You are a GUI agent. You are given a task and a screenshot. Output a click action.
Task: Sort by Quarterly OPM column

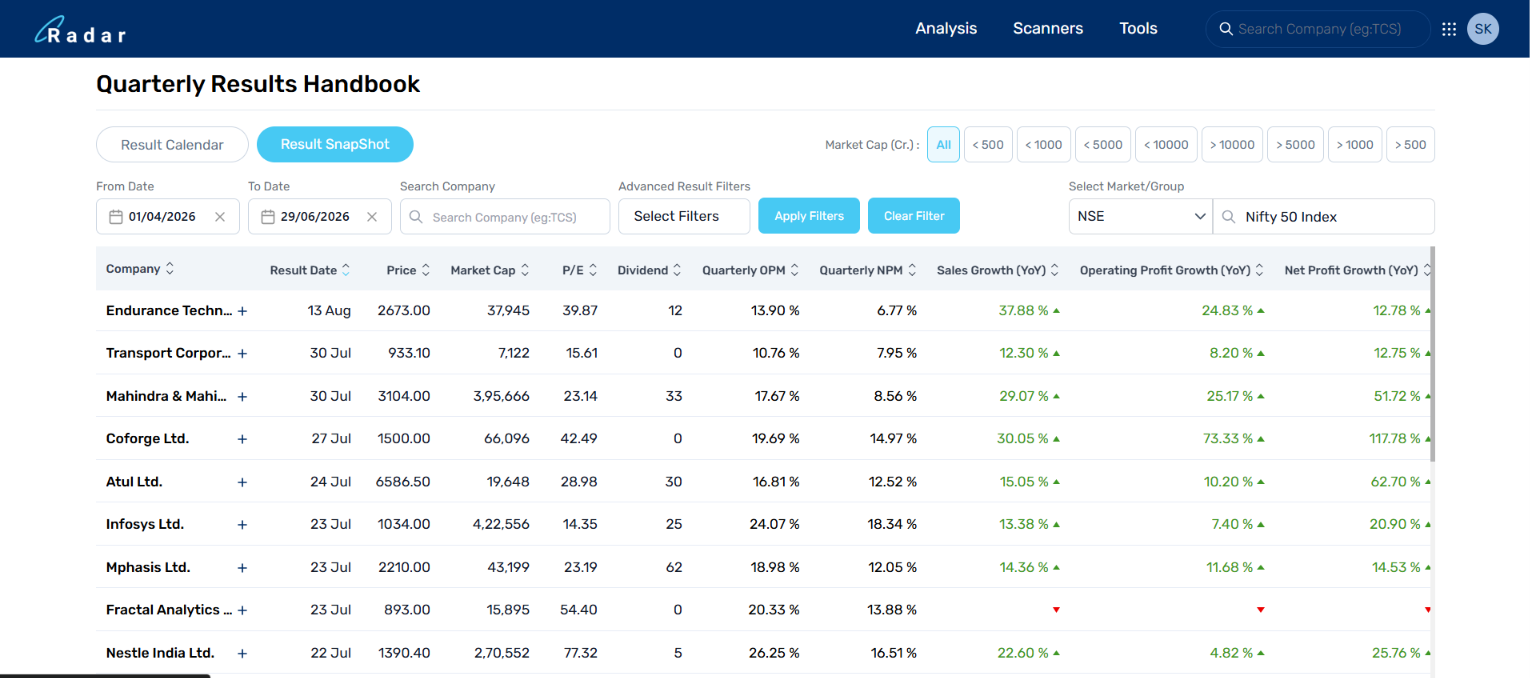[x=795, y=270]
